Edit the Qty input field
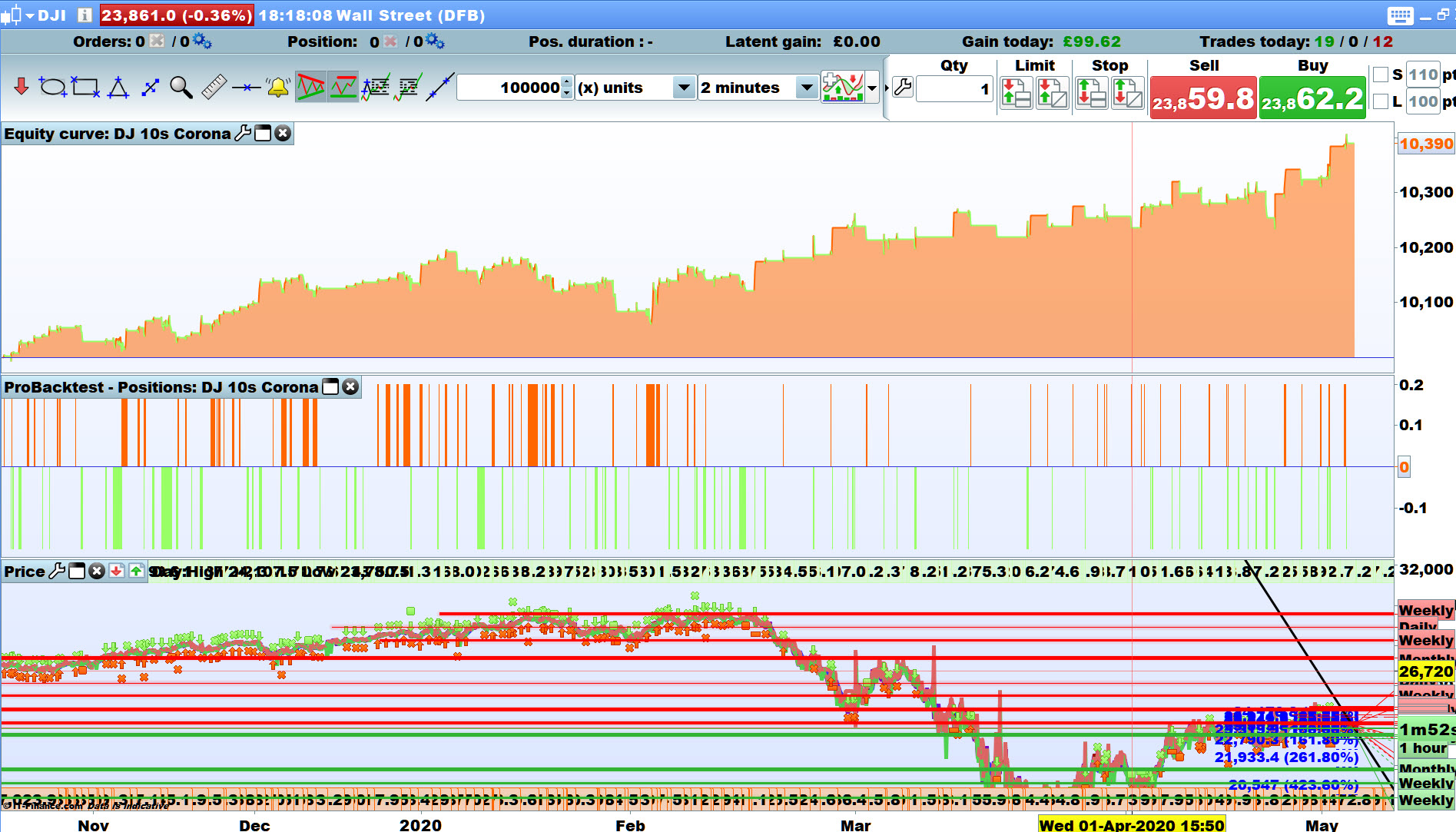The width and height of the screenshot is (1456, 832). click(x=954, y=89)
